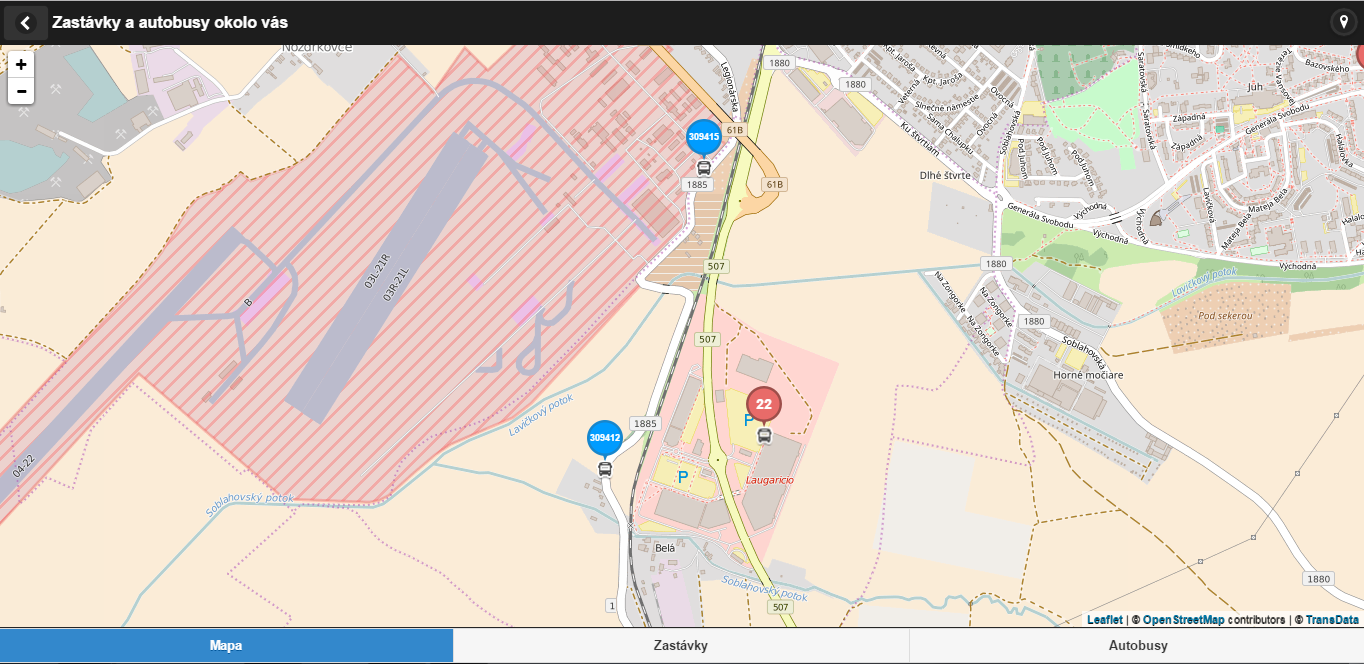1364x664 pixels.
Task: Zoom out with the minus button
Action: tap(21, 91)
